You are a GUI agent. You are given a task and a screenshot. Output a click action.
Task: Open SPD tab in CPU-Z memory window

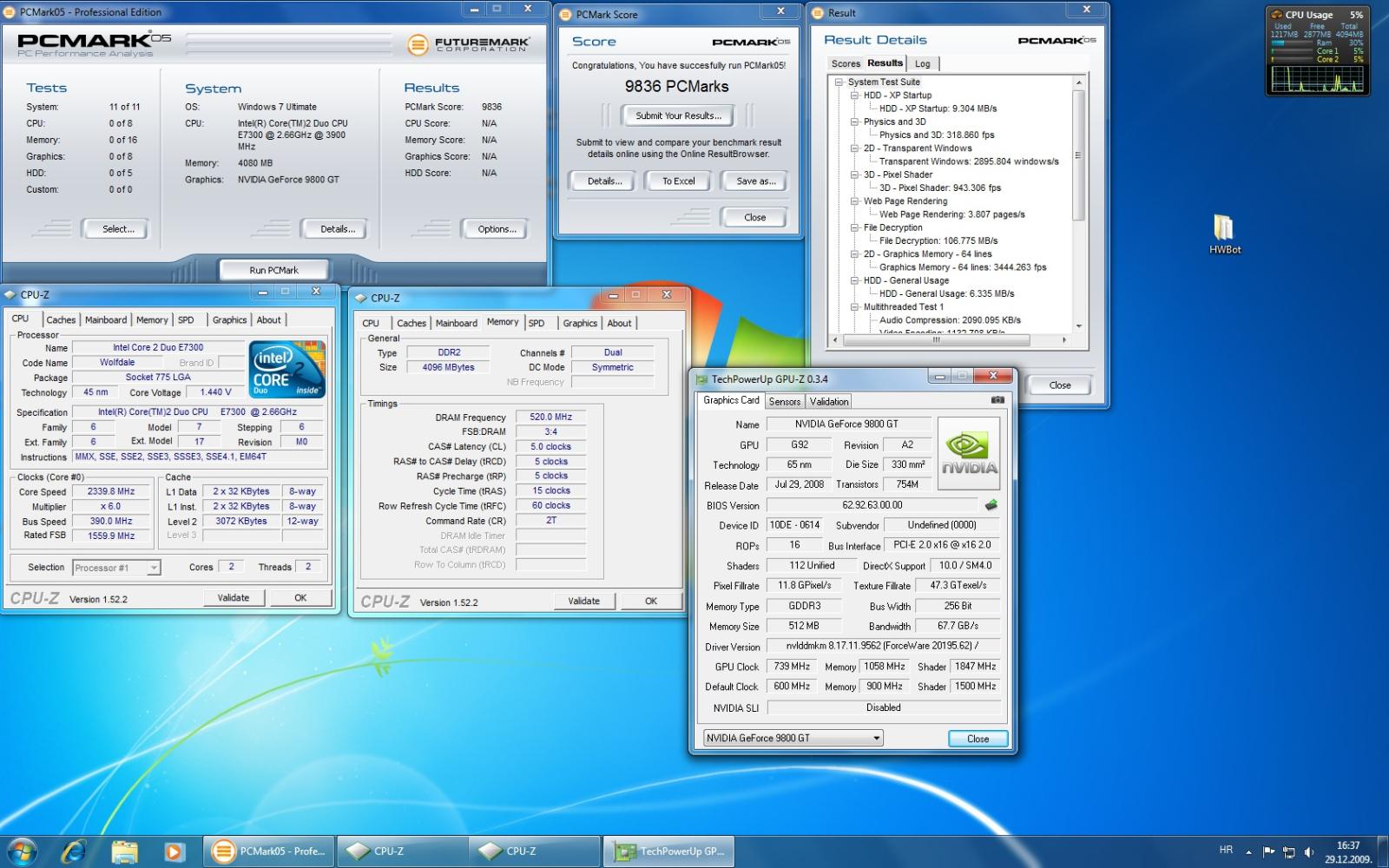click(537, 323)
